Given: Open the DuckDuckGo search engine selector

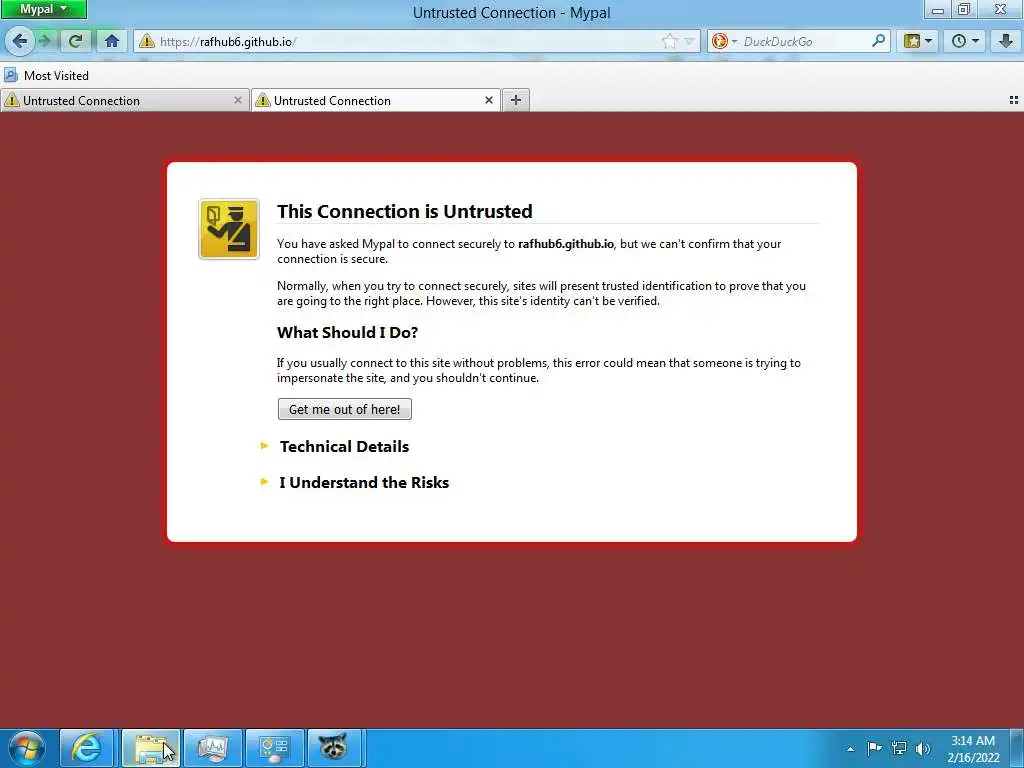Looking at the screenshot, I should [724, 41].
